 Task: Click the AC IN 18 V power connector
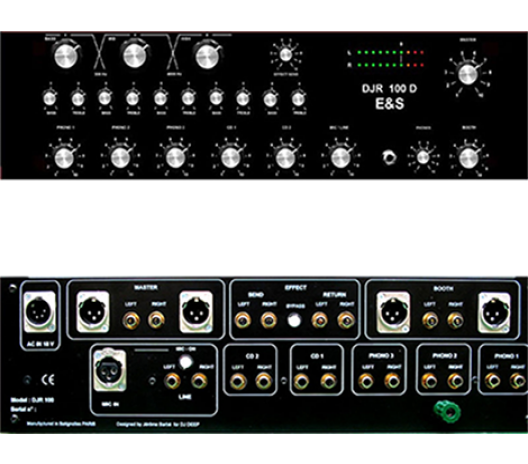point(40,312)
